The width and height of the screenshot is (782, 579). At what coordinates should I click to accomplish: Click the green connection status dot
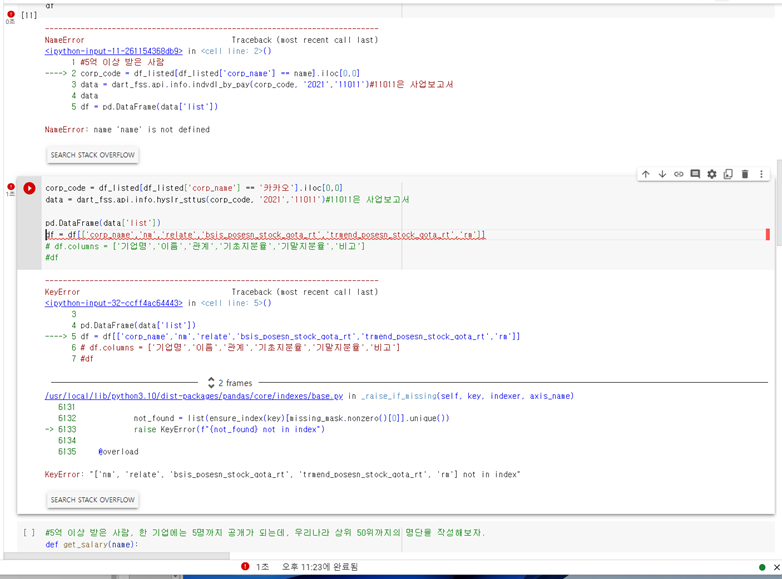point(762,567)
